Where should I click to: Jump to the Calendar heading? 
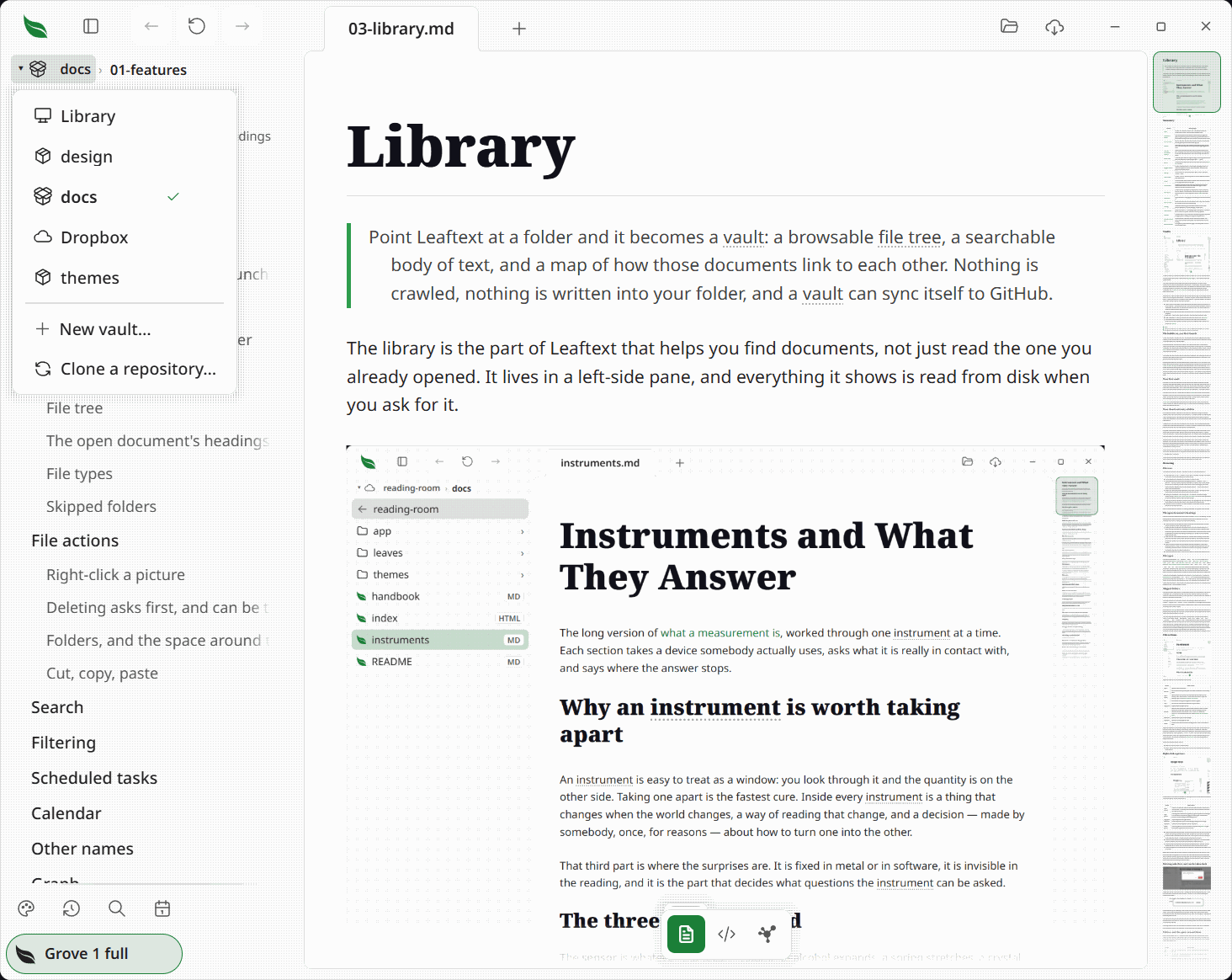tap(66, 813)
